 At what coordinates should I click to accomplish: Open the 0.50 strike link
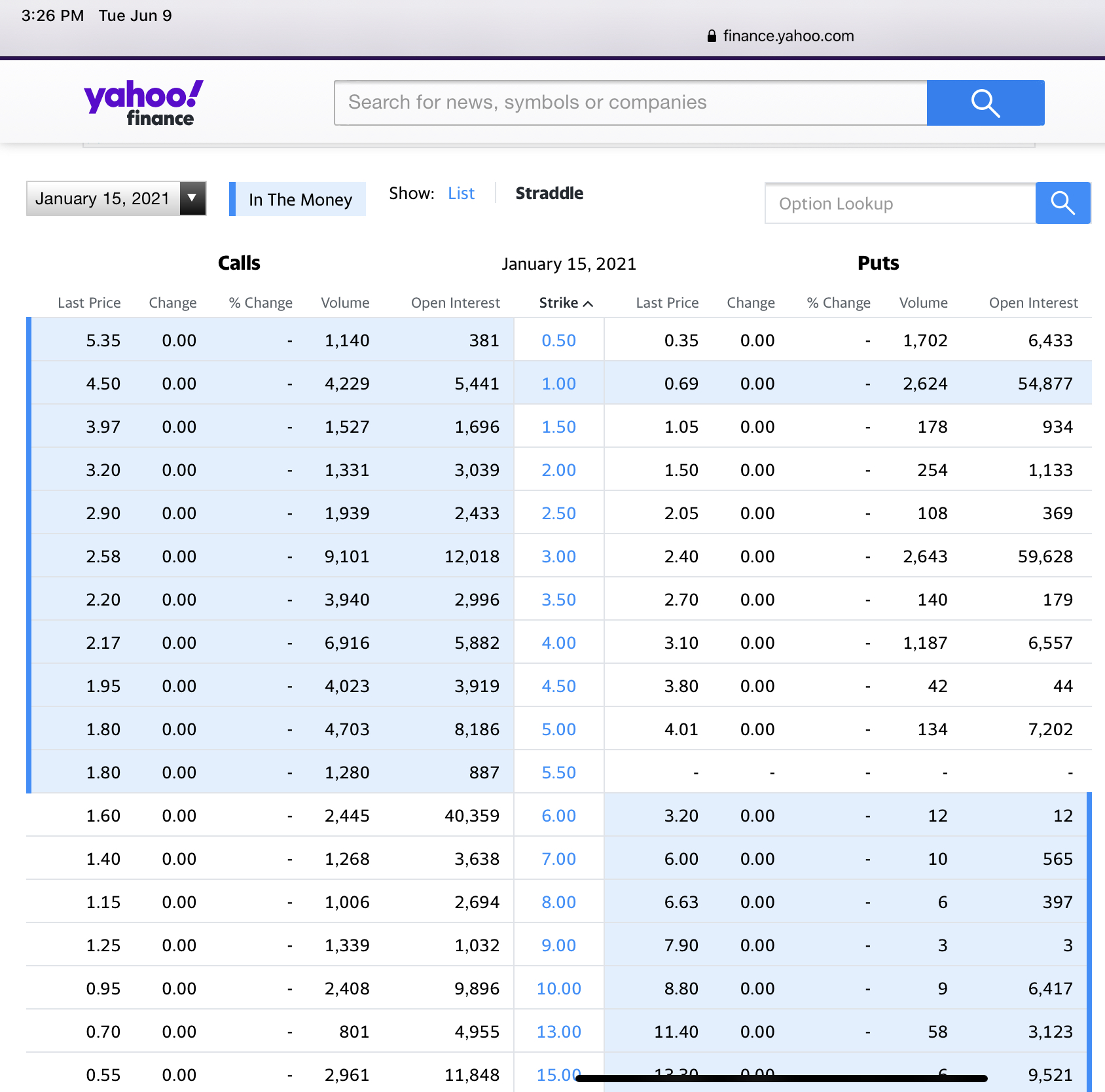pyautogui.click(x=558, y=340)
